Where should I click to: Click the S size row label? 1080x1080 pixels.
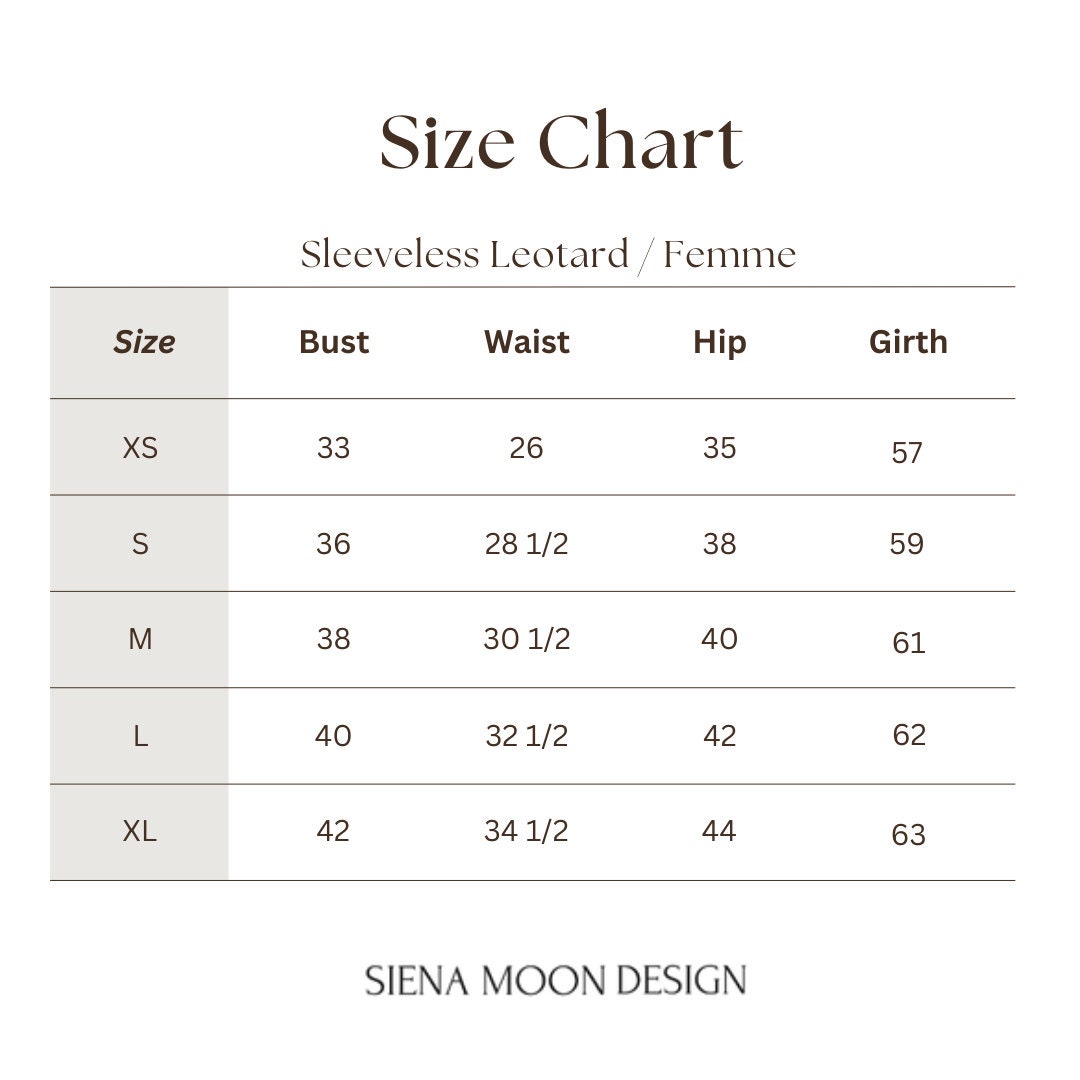tap(141, 544)
